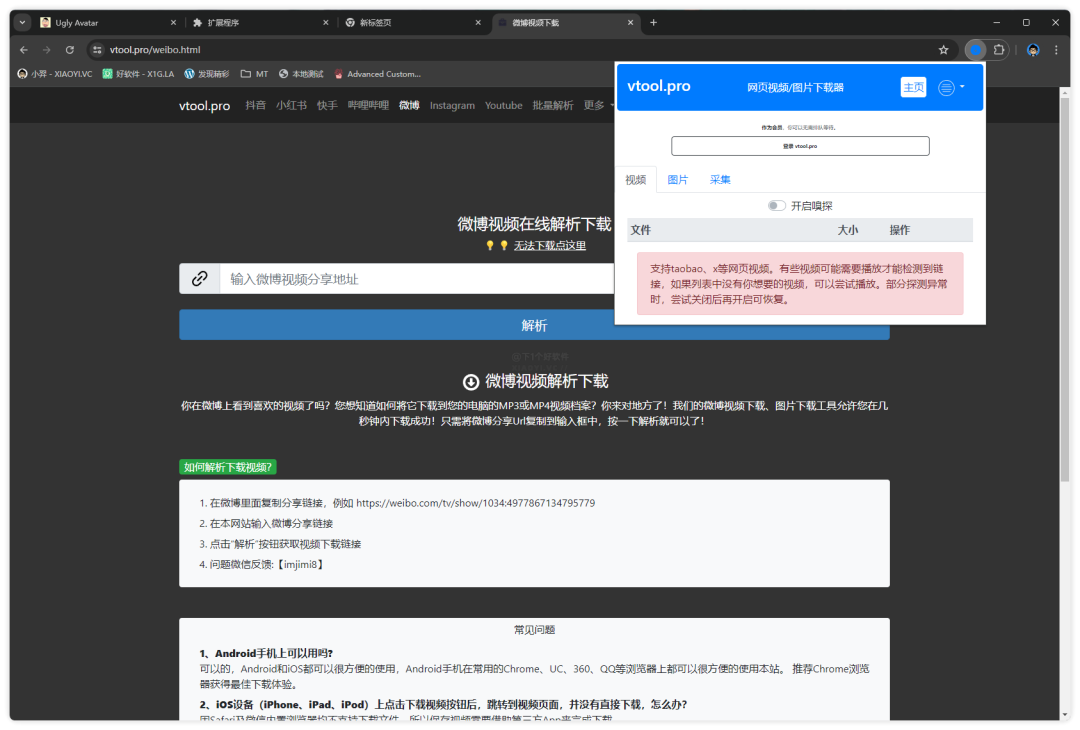The height and width of the screenshot is (730, 1080).
Task: Select 快手 in the site navbar
Action: coord(327,105)
